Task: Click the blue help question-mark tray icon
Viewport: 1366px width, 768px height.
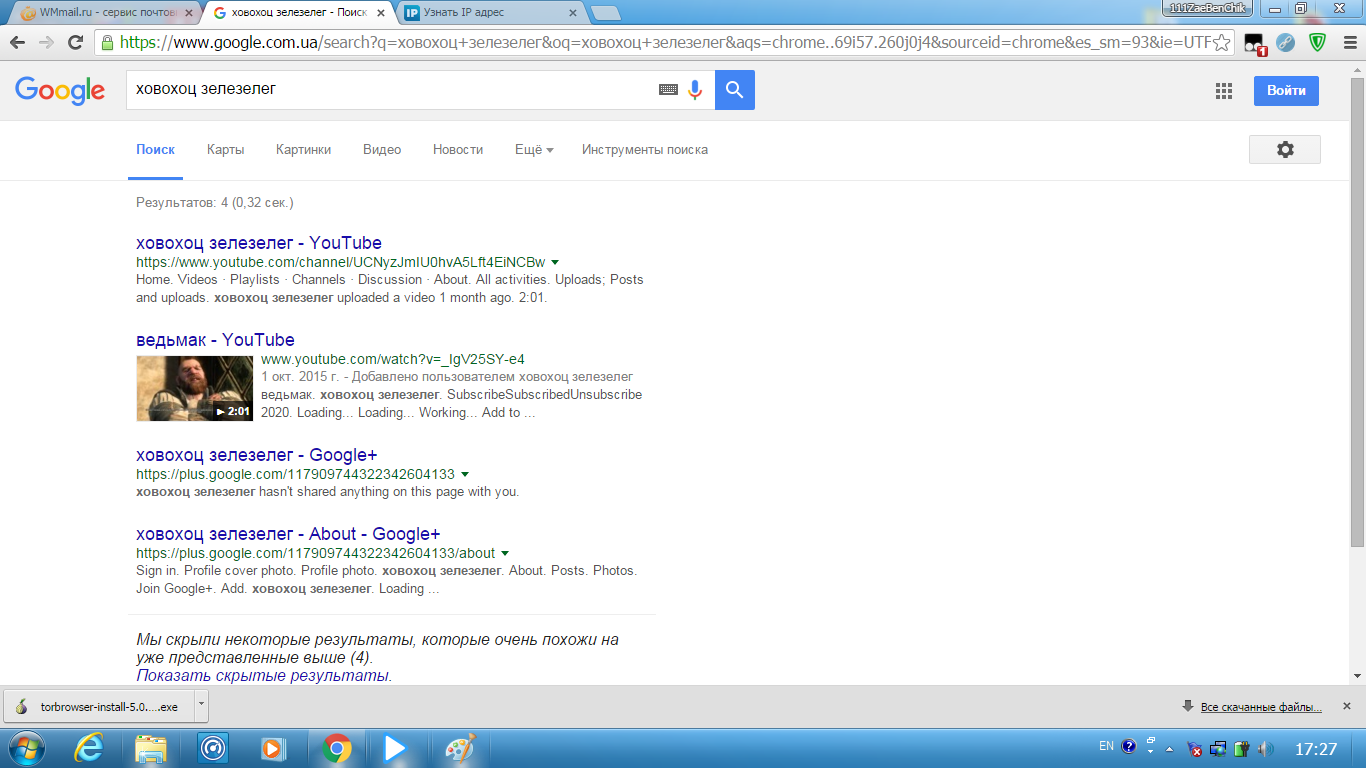Action: 1129,746
